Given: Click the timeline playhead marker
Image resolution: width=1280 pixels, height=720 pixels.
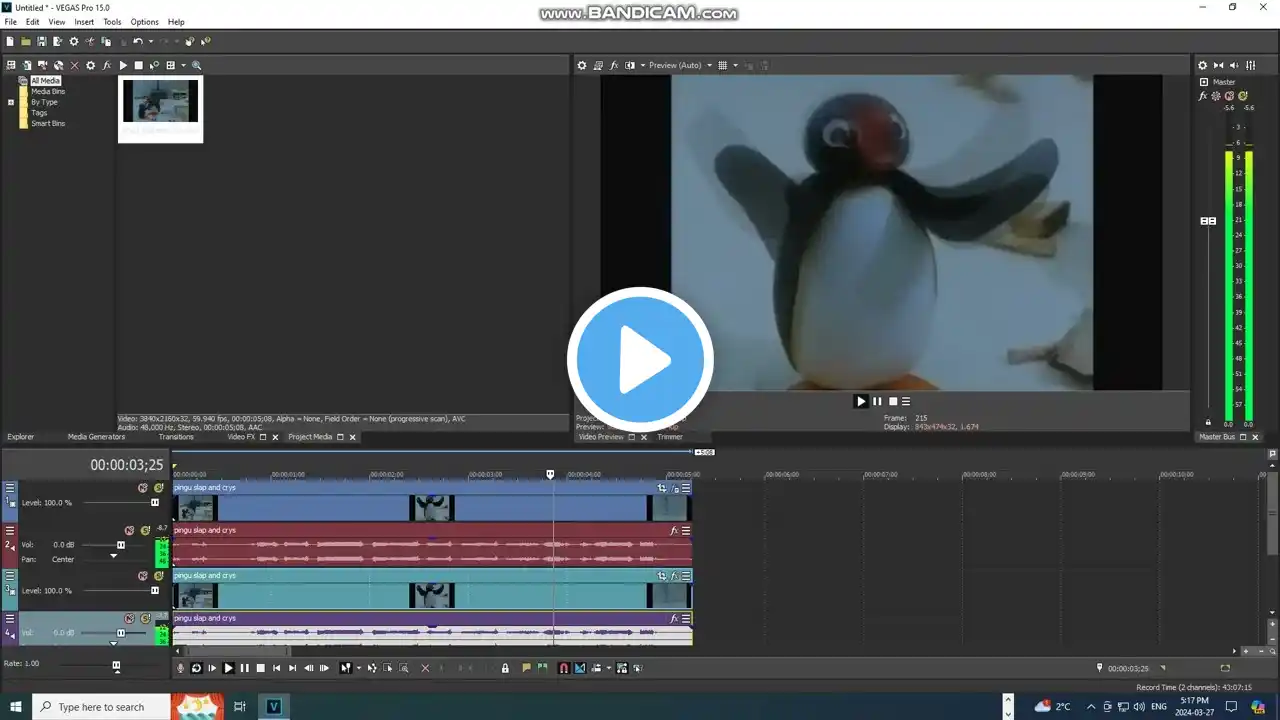Looking at the screenshot, I should (550, 474).
